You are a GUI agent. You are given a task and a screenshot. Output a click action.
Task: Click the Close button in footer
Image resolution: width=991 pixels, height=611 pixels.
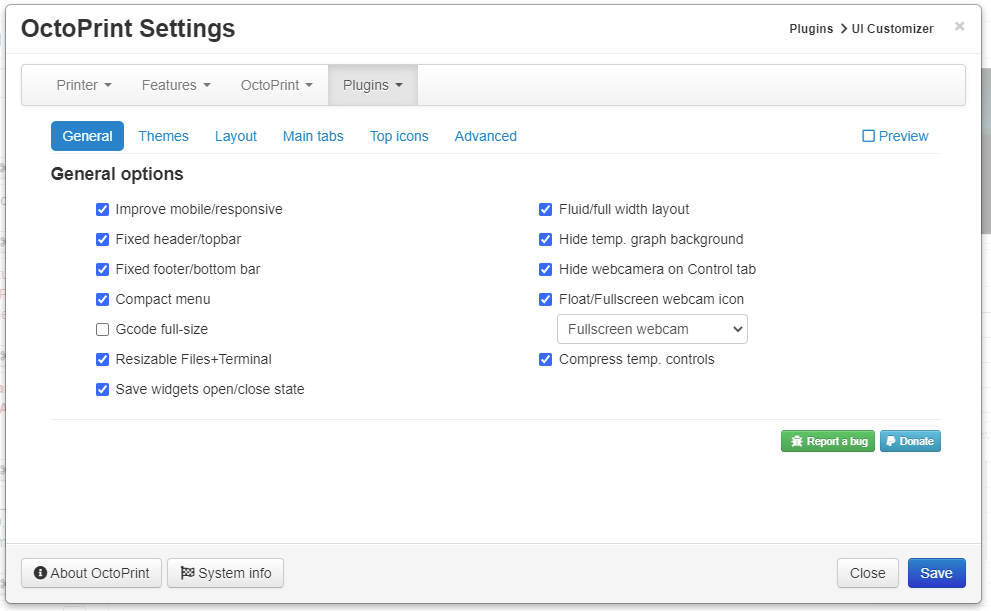click(x=868, y=573)
